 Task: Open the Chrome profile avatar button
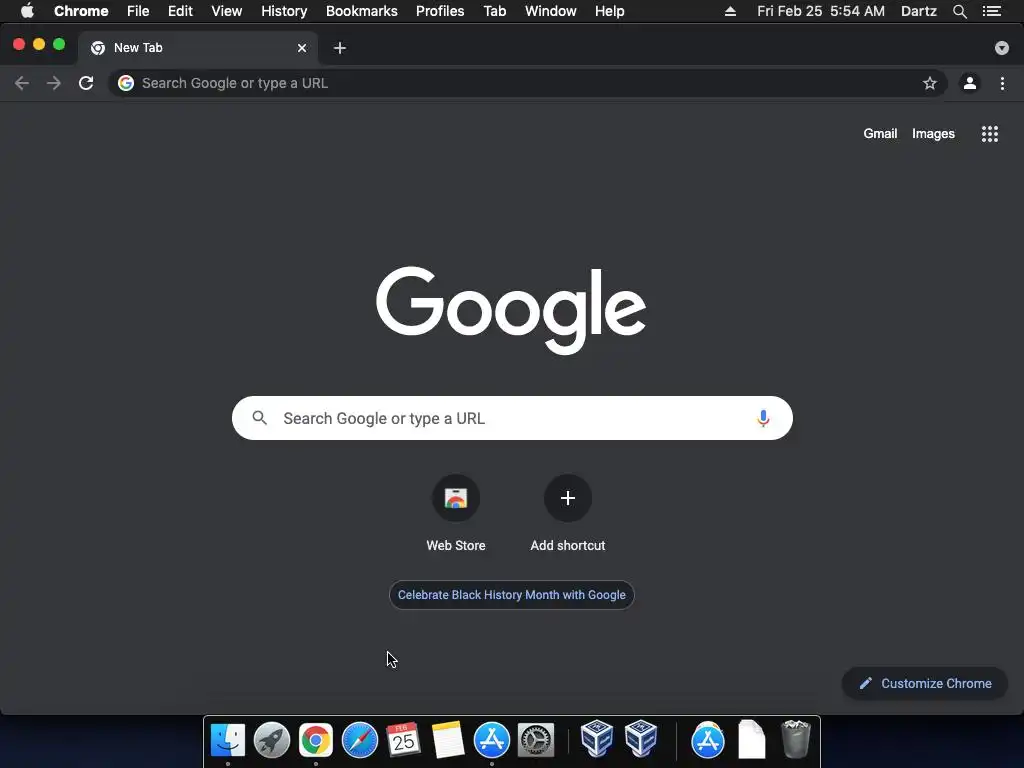pos(970,83)
